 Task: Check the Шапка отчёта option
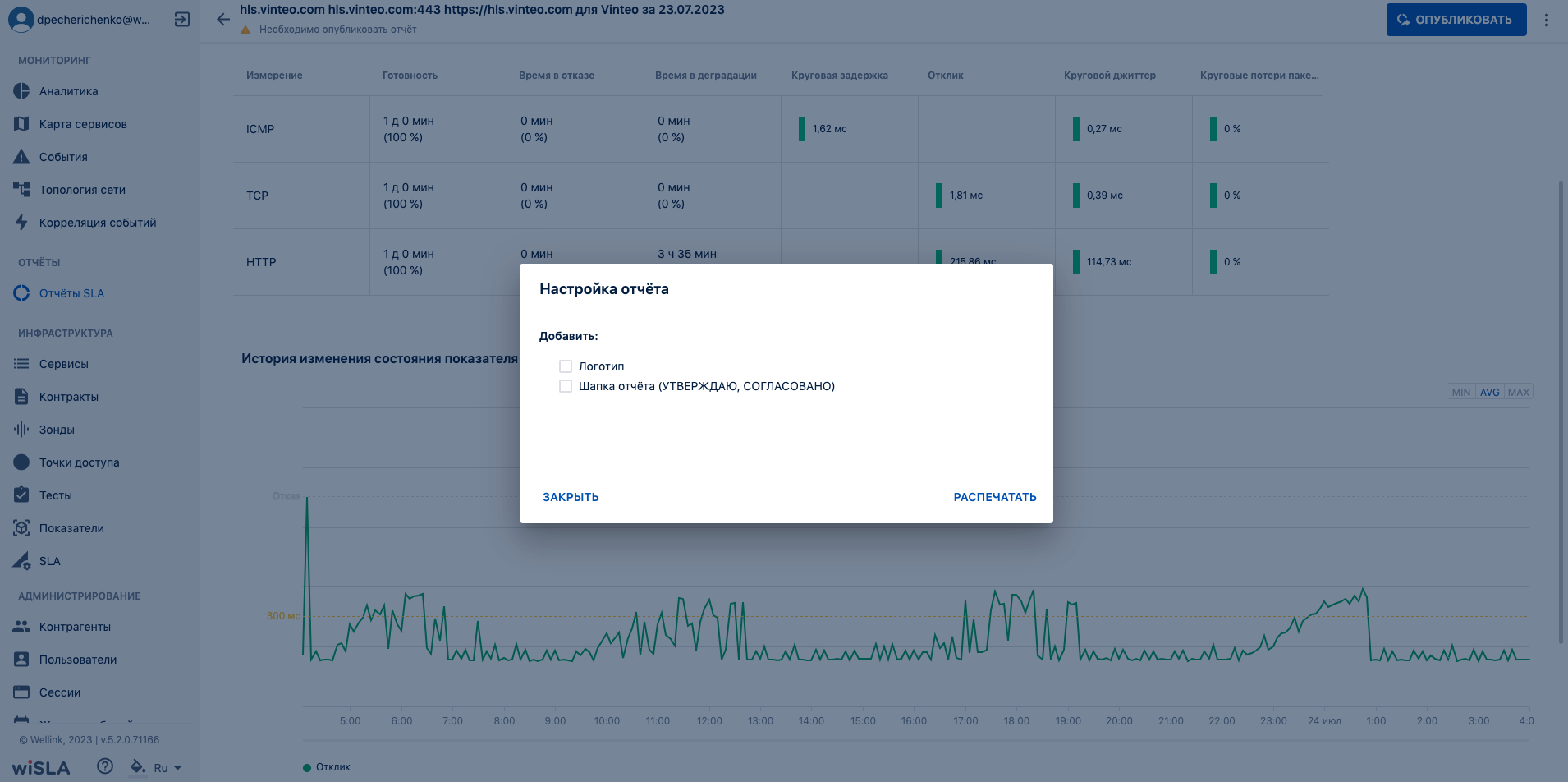tap(566, 386)
